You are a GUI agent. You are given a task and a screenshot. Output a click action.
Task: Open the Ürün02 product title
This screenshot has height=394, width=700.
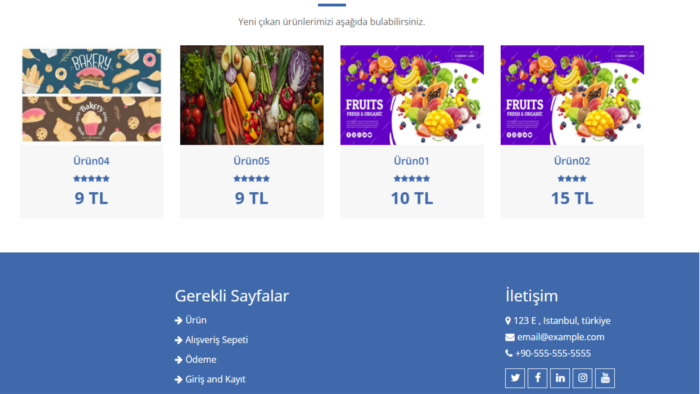572,161
